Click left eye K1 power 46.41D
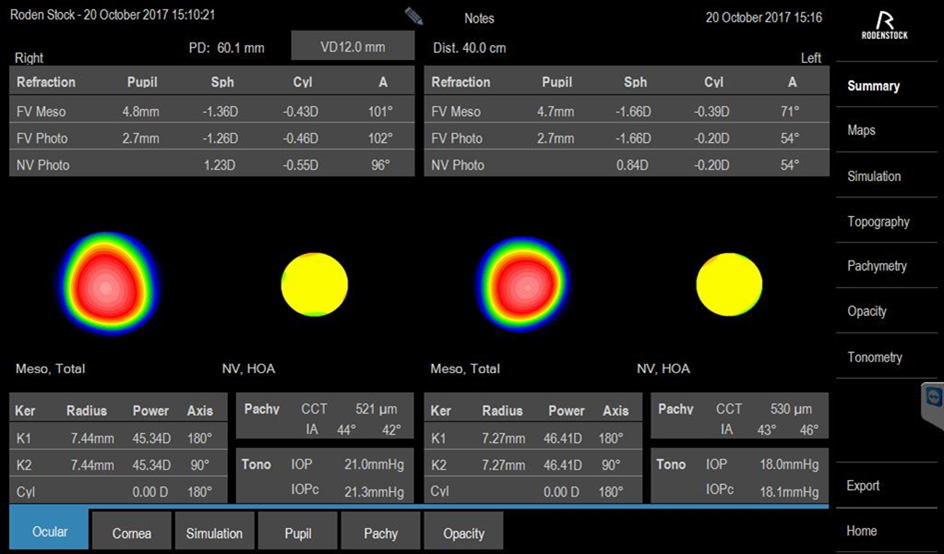 coord(562,438)
